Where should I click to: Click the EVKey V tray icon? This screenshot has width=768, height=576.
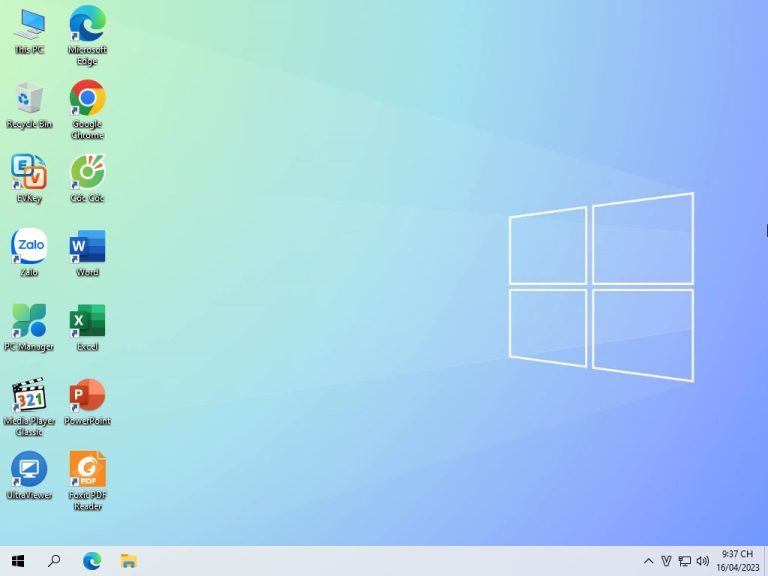coord(666,561)
